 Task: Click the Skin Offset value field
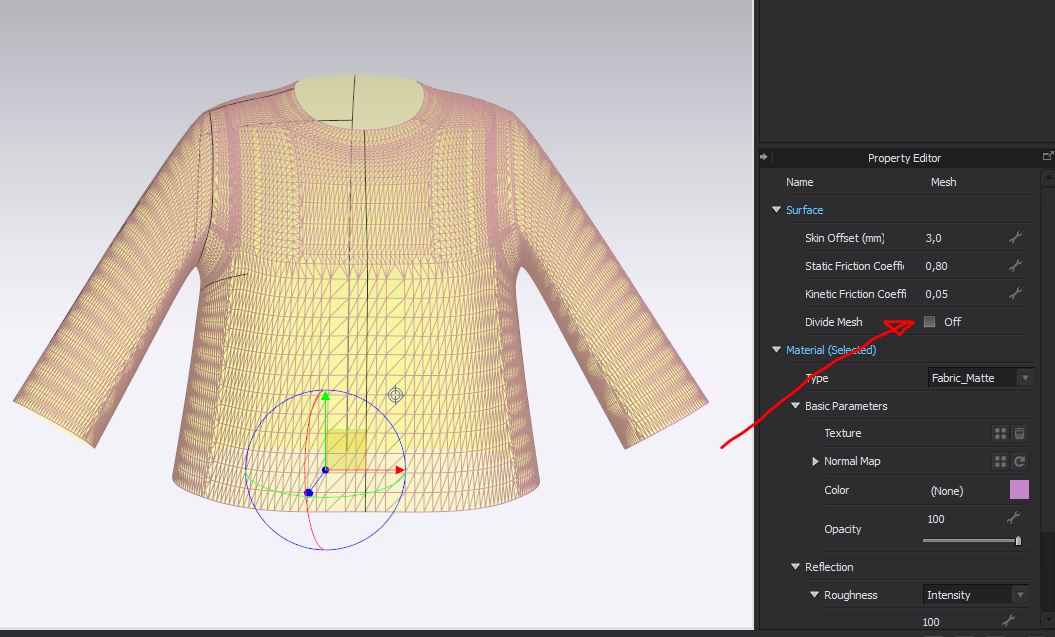coord(960,238)
